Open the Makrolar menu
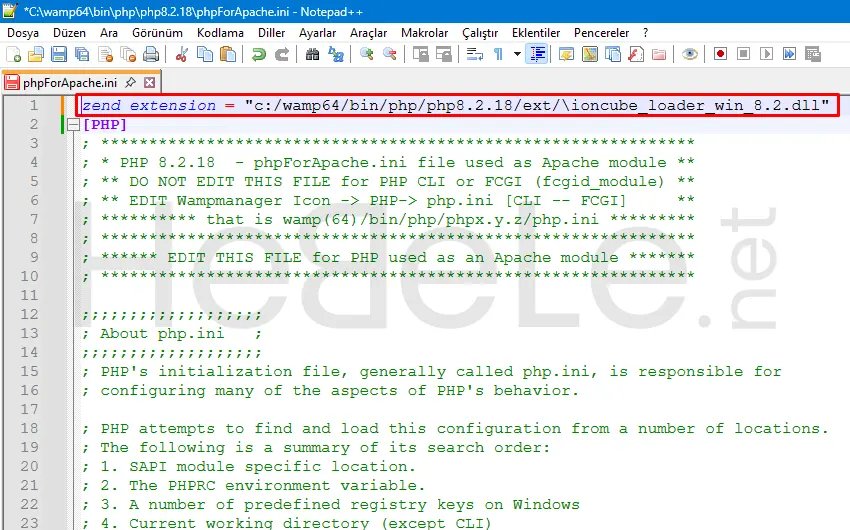The height and width of the screenshot is (530, 850). tap(424, 33)
